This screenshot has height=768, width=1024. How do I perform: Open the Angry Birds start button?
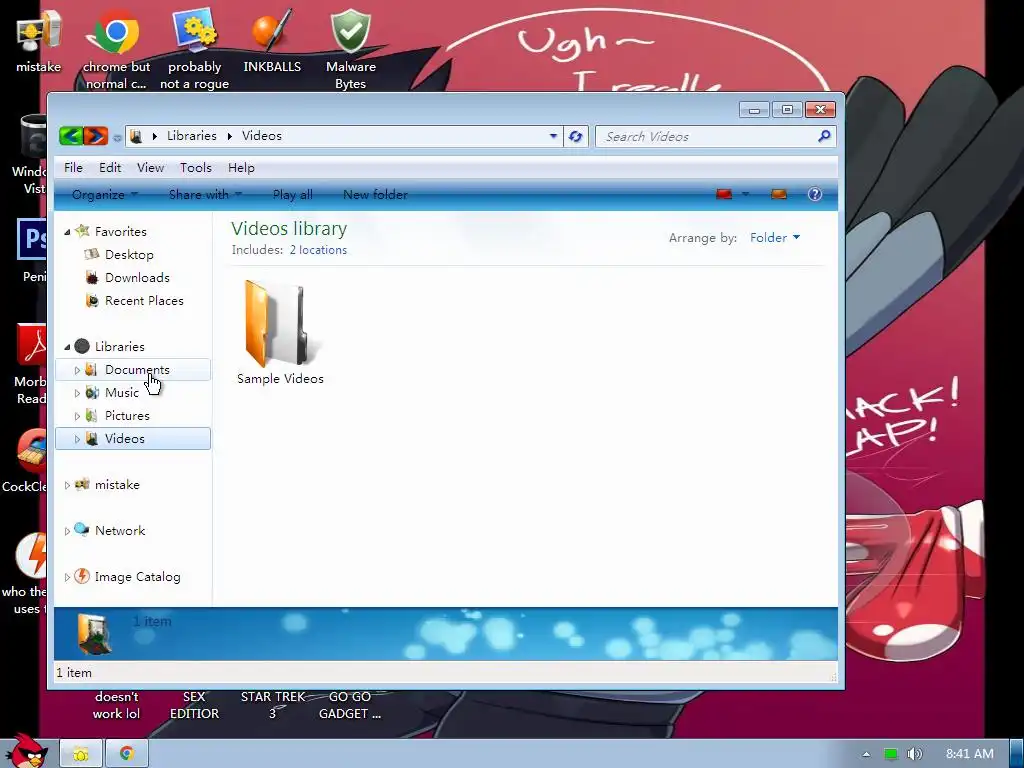26,750
